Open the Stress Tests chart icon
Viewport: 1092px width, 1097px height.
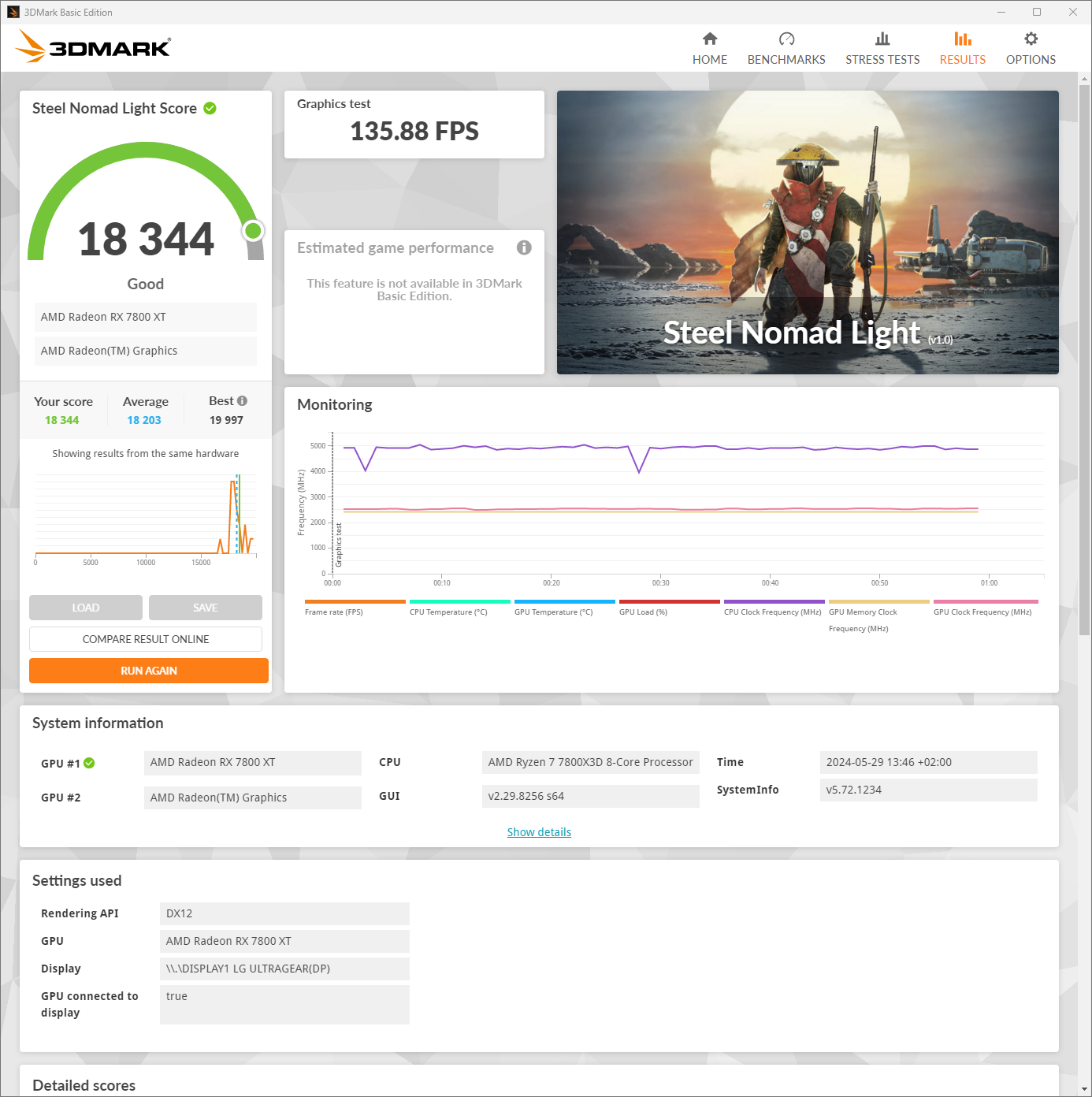pos(882,39)
